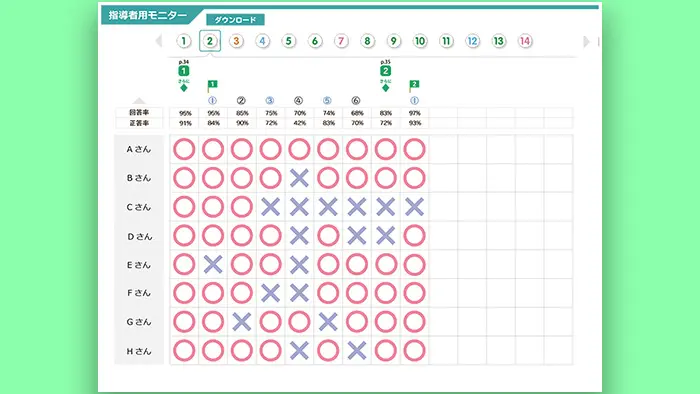This screenshot has width=700, height=394.
Task: Select question ① under flag 1
Action: (212, 100)
